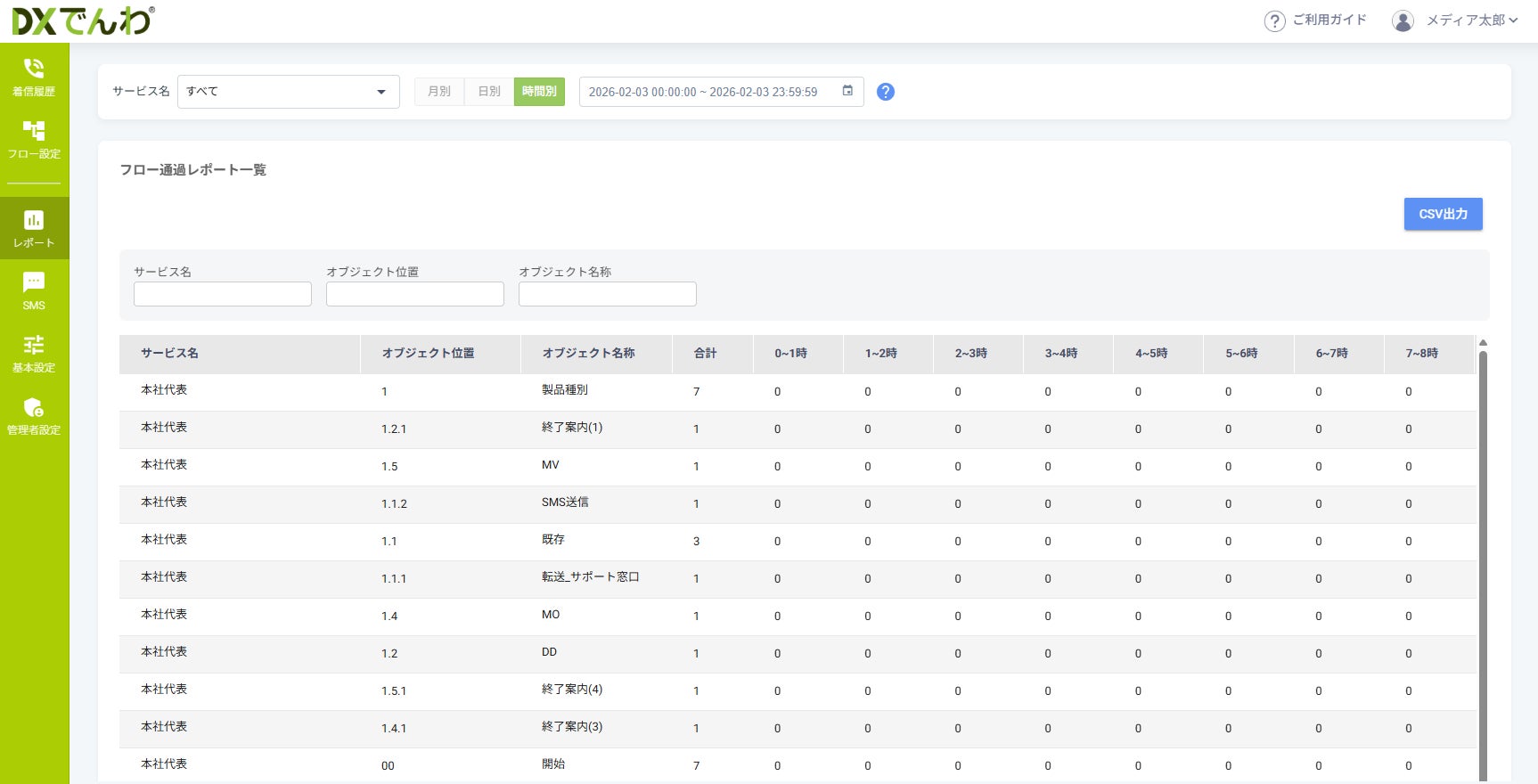Select the 製品種別 cell
The width and height of the screenshot is (1538, 784).
(565, 390)
